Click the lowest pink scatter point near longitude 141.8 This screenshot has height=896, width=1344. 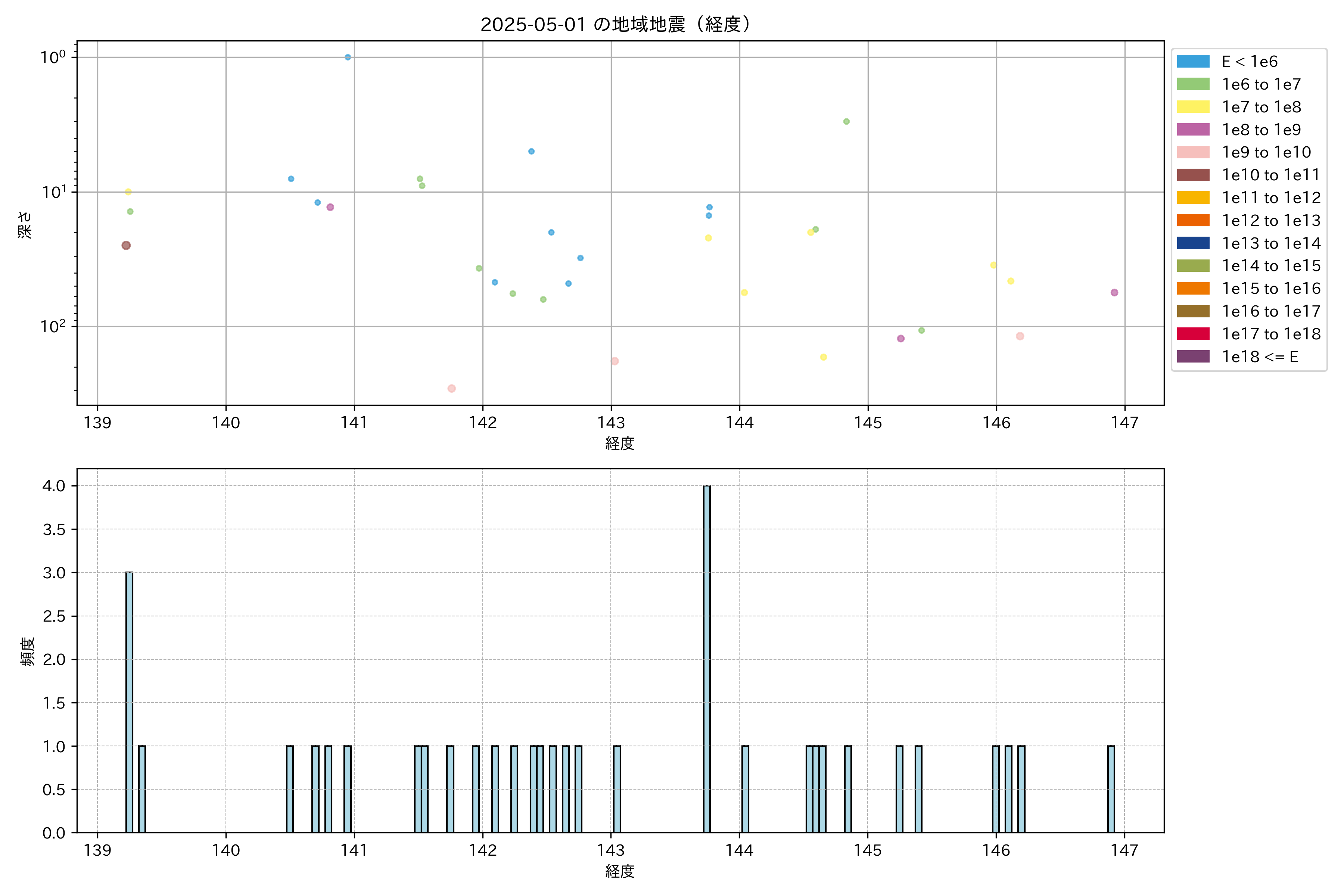pyautogui.click(x=451, y=389)
